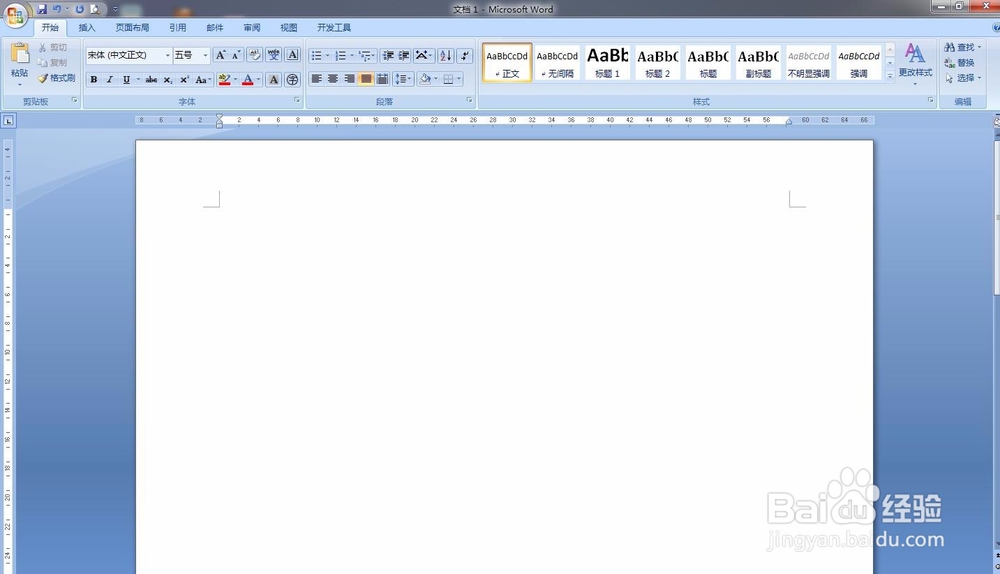Apply distributed alignment
Screen dimensions: 1000x574
tap(383, 79)
